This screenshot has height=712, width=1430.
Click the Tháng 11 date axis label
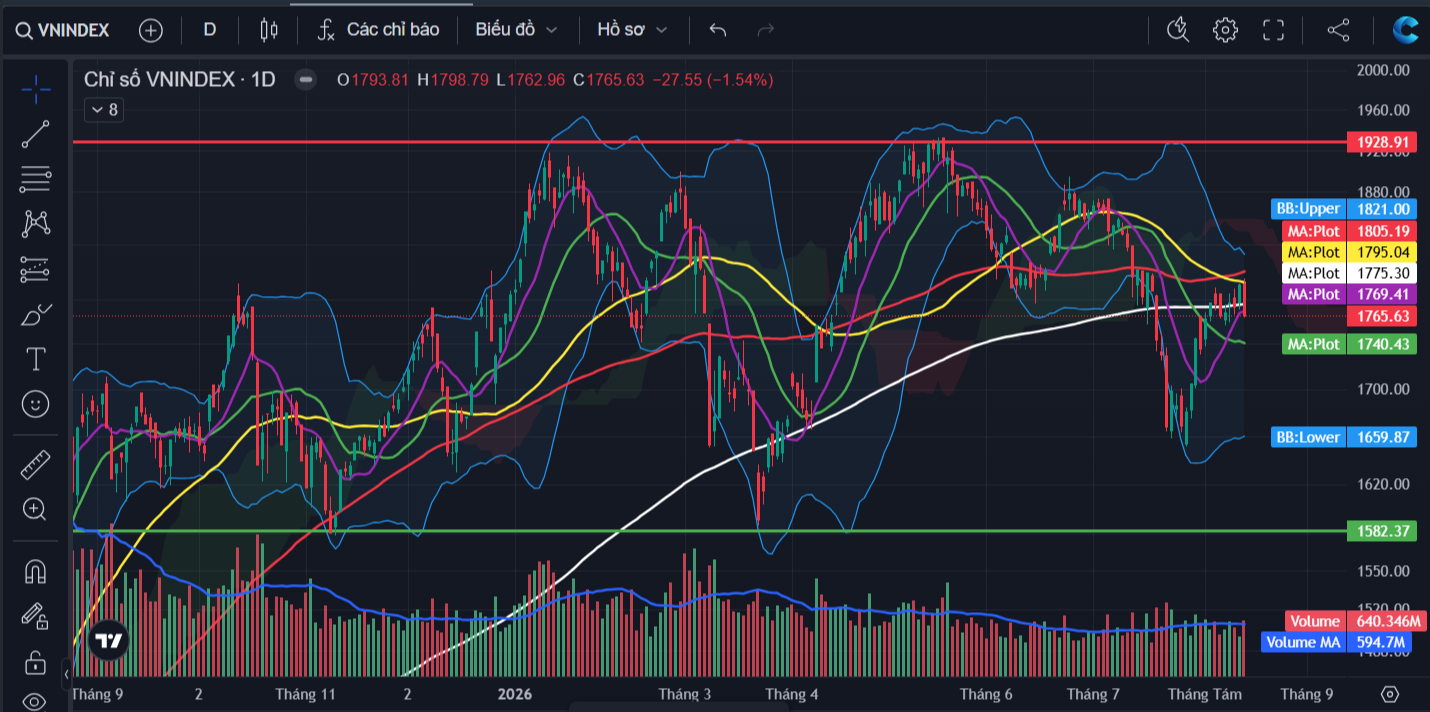(306, 694)
